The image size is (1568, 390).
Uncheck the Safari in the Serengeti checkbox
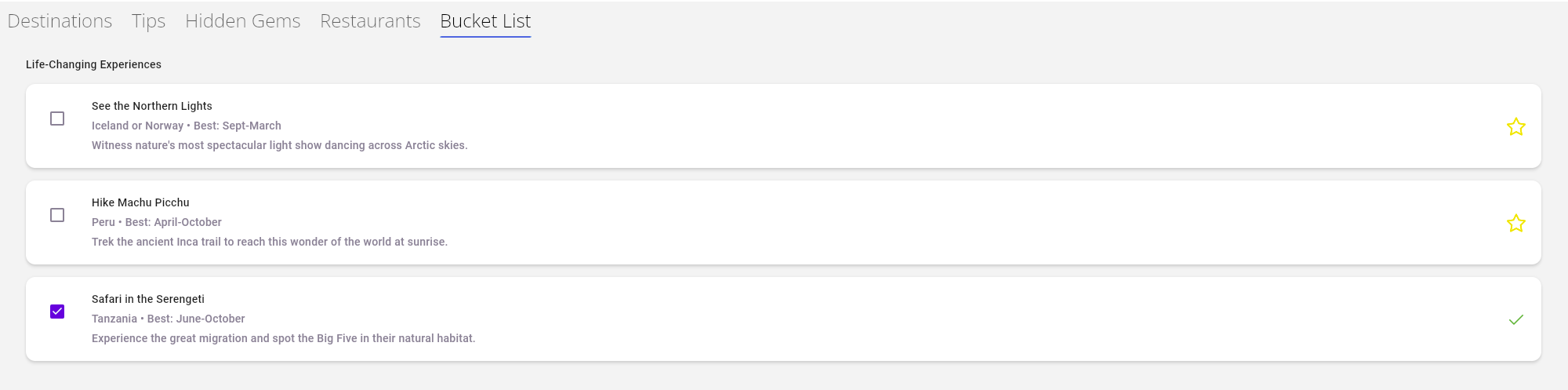tap(57, 312)
